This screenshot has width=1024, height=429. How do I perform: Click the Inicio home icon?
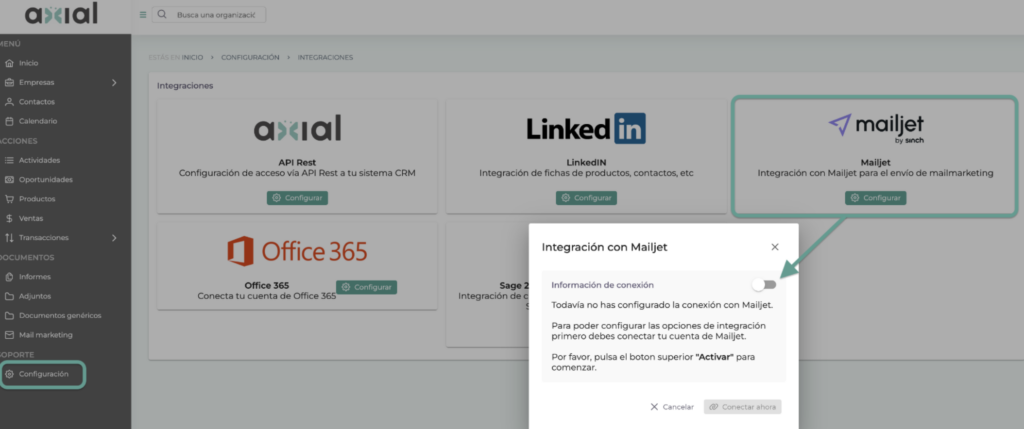tap(9, 63)
